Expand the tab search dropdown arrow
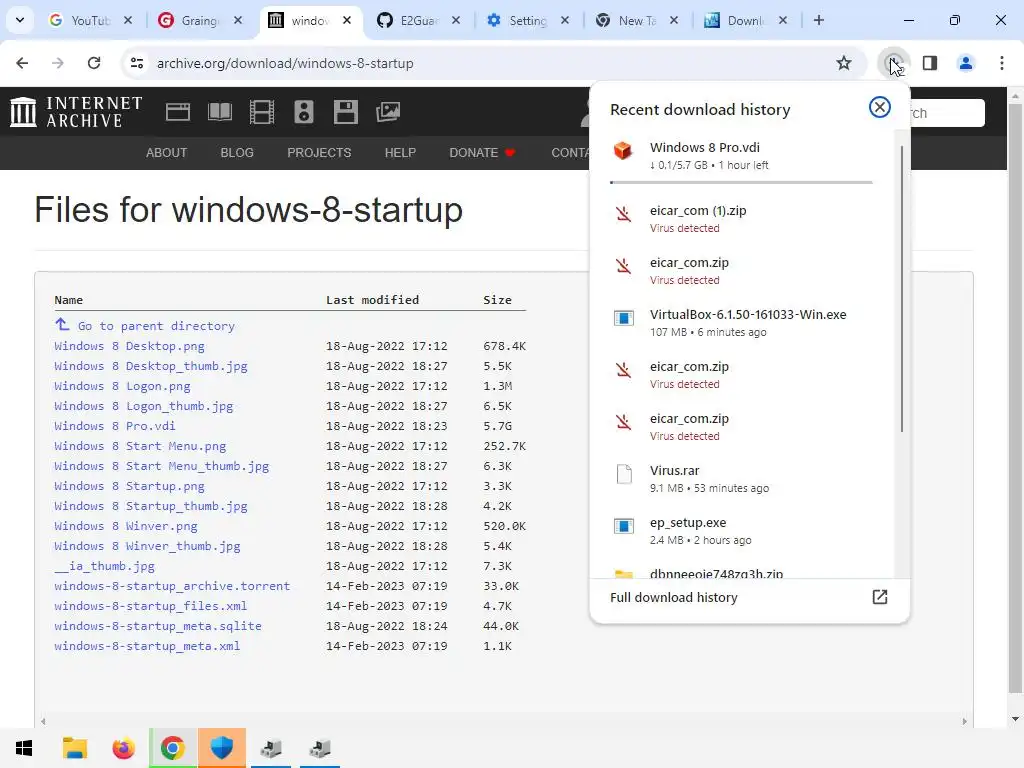Viewport: 1024px width, 768px height. click(20, 20)
